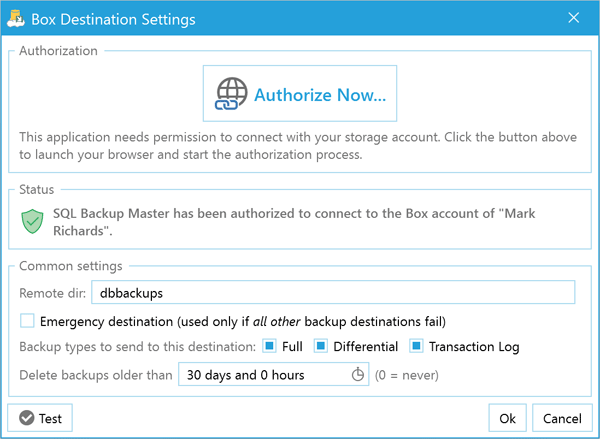
Task: Focus the Remote dir input field
Action: 333,292
